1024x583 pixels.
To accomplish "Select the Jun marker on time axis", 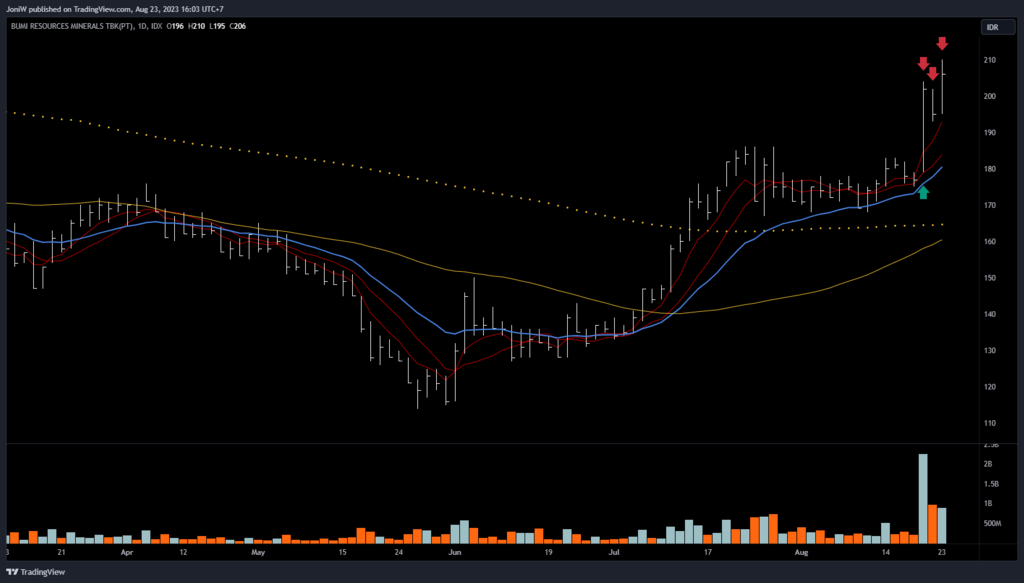I will coord(455,551).
